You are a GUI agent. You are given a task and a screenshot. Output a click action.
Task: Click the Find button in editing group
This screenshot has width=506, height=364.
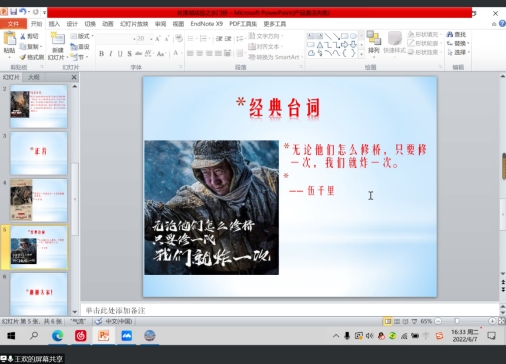pos(456,34)
